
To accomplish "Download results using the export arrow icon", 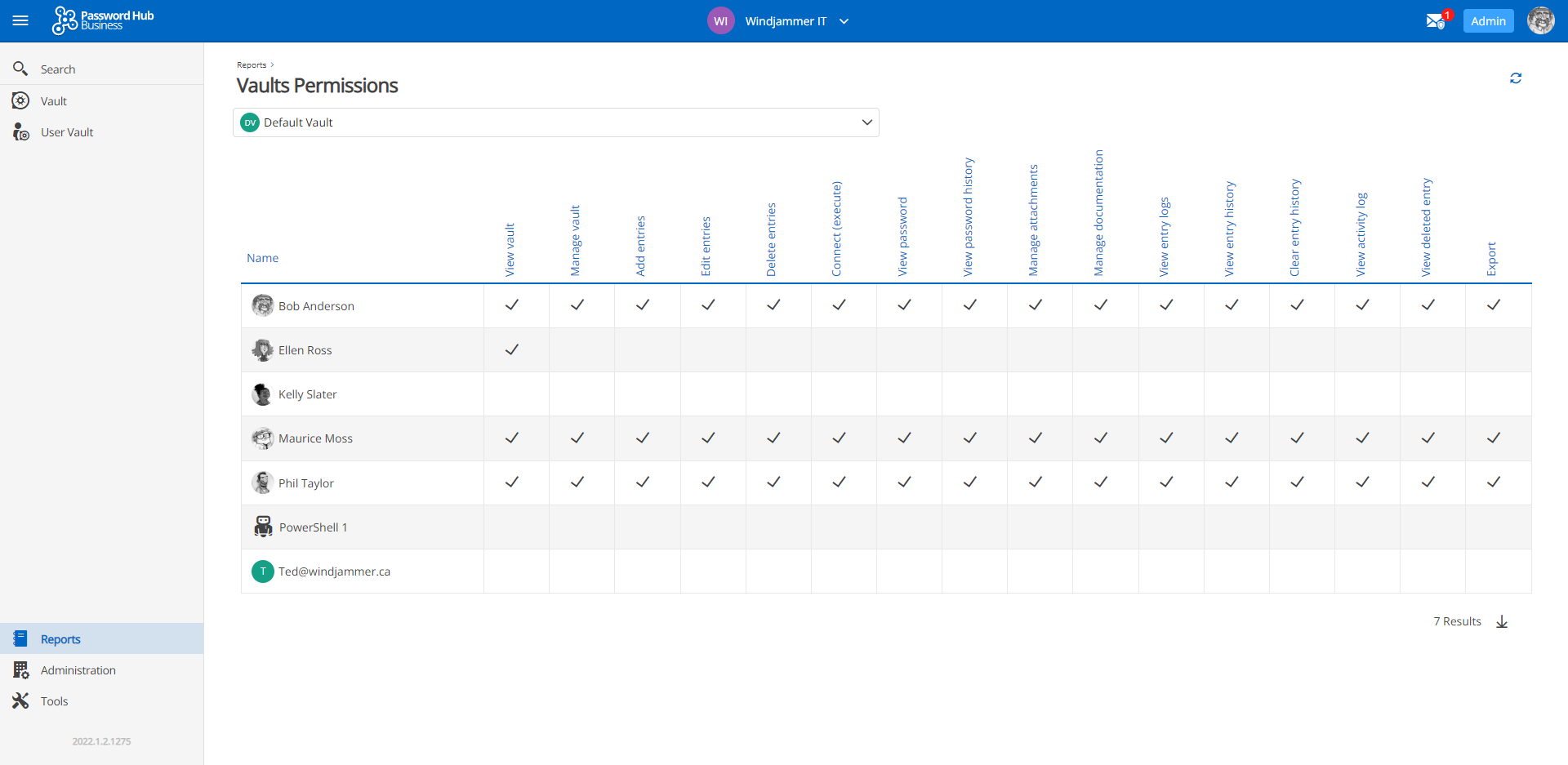I will 1502,622.
